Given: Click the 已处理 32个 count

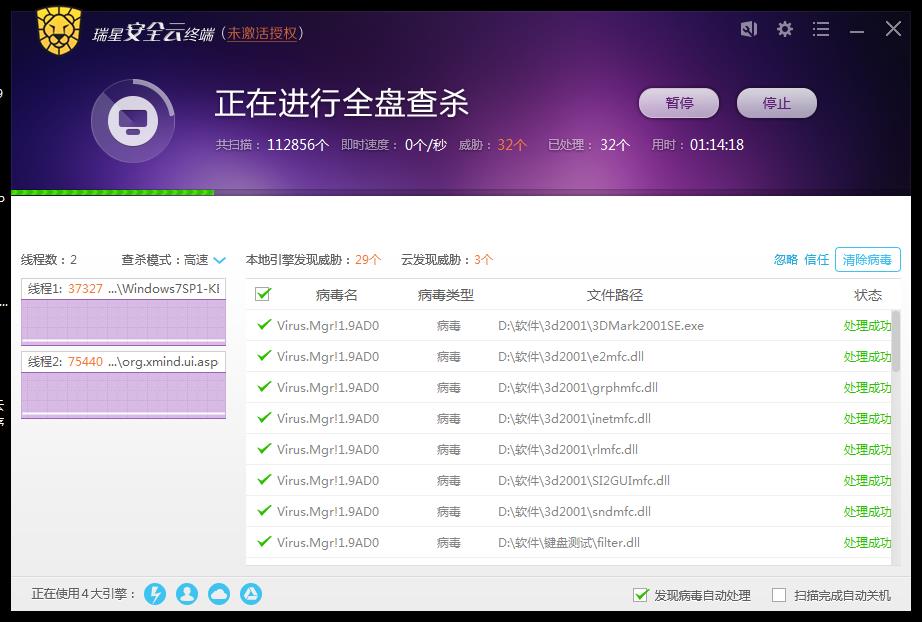Looking at the screenshot, I should [x=589, y=145].
